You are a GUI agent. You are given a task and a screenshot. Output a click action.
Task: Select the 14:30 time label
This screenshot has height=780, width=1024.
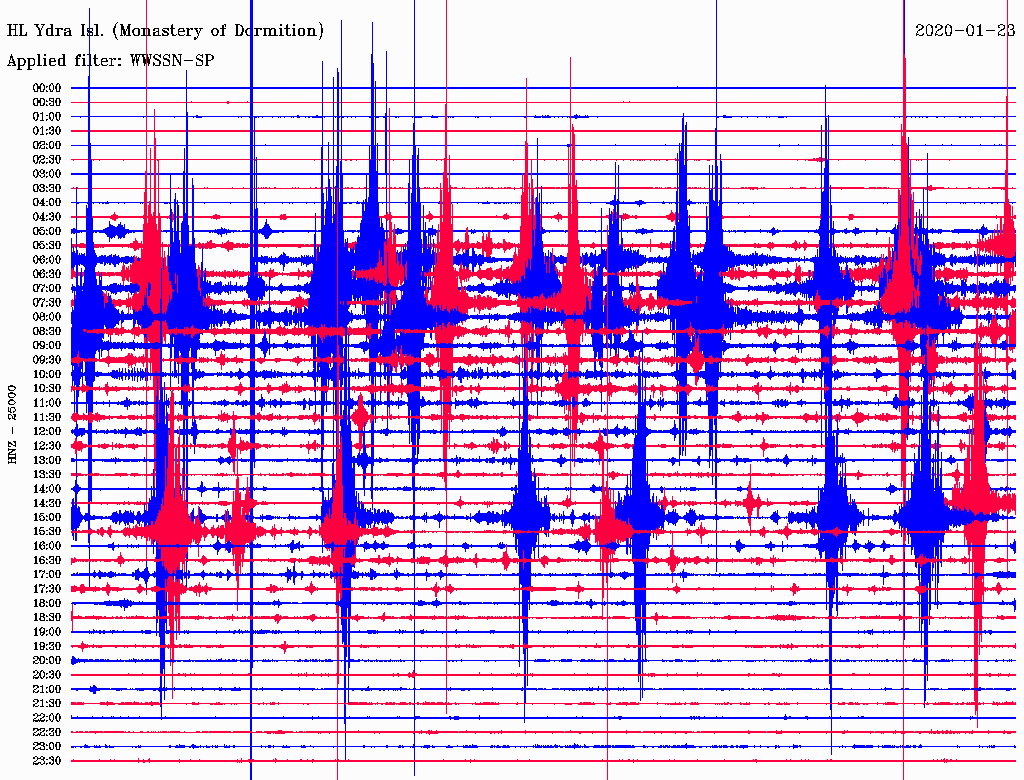(x=47, y=503)
